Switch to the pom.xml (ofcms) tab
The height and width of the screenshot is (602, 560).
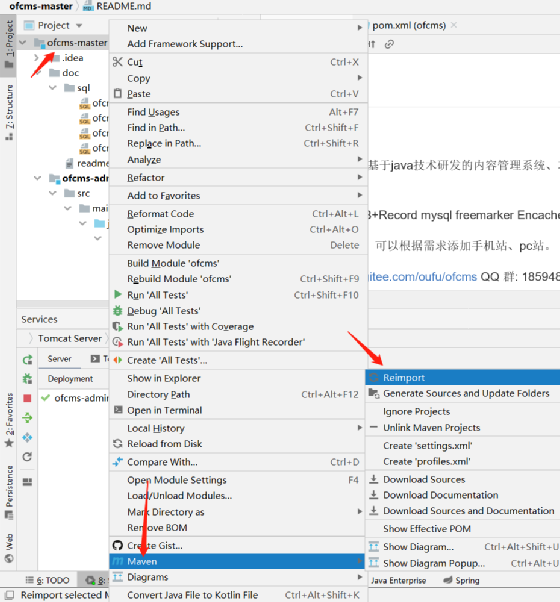pyautogui.click(x=408, y=26)
